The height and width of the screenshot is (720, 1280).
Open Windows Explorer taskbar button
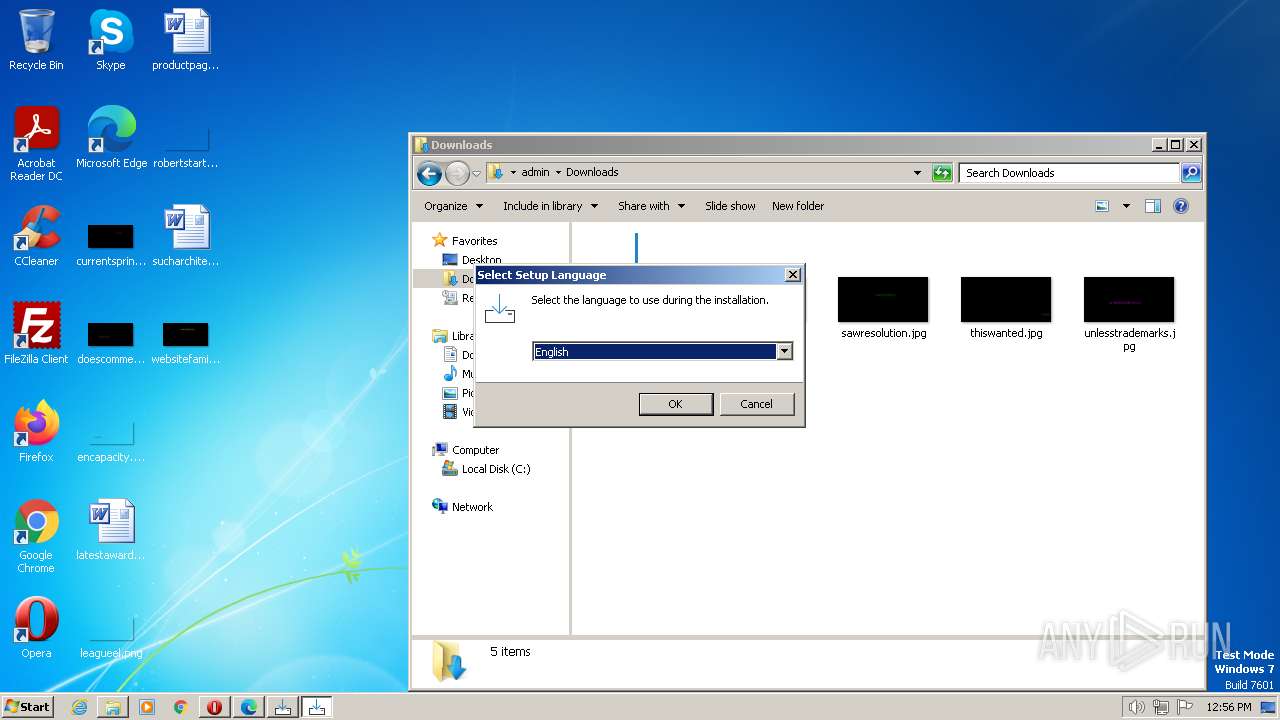point(113,707)
